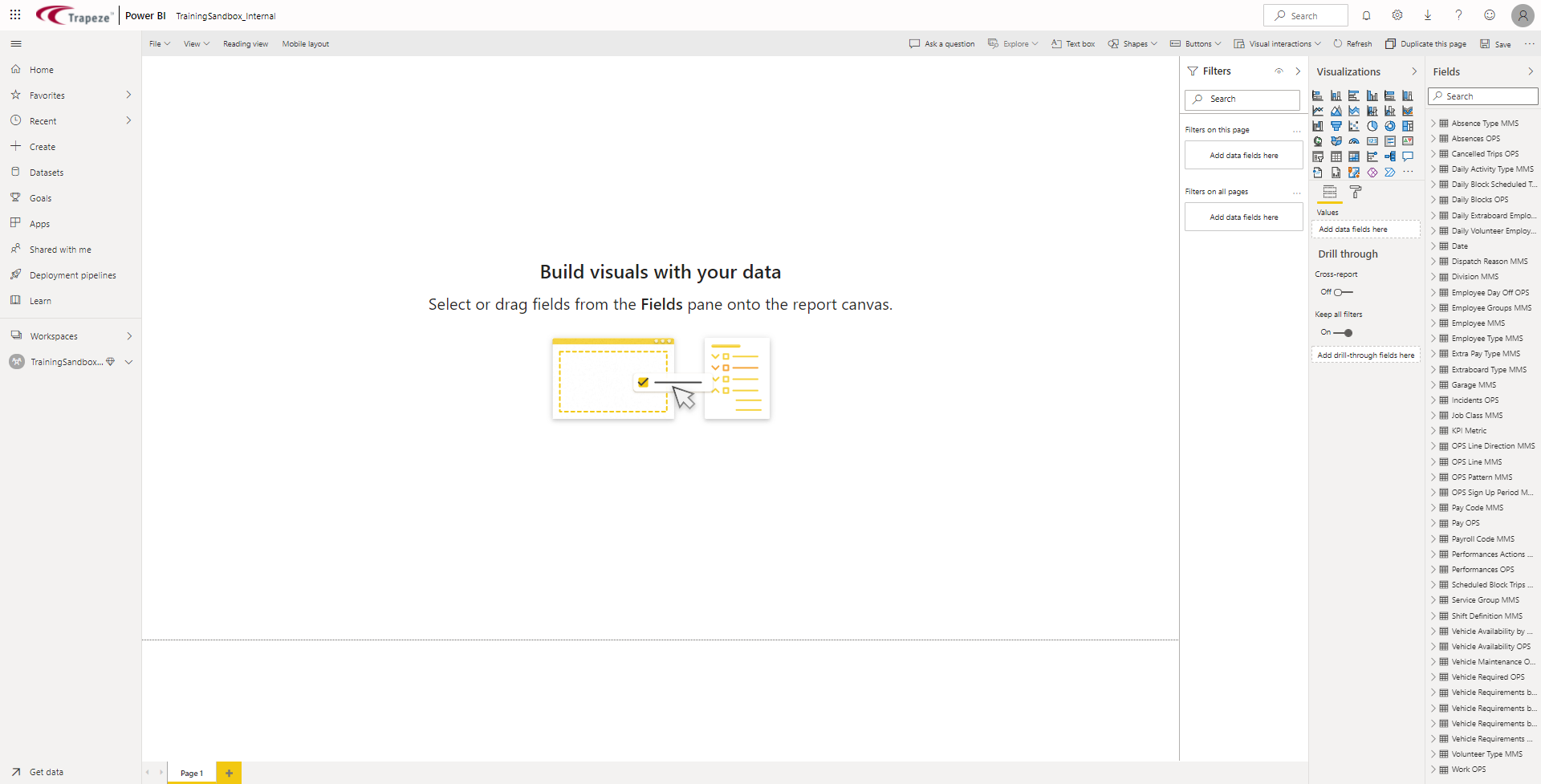This screenshot has width=1541, height=784.
Task: Disable the Keep all filters toggle
Action: pyautogui.click(x=1342, y=333)
